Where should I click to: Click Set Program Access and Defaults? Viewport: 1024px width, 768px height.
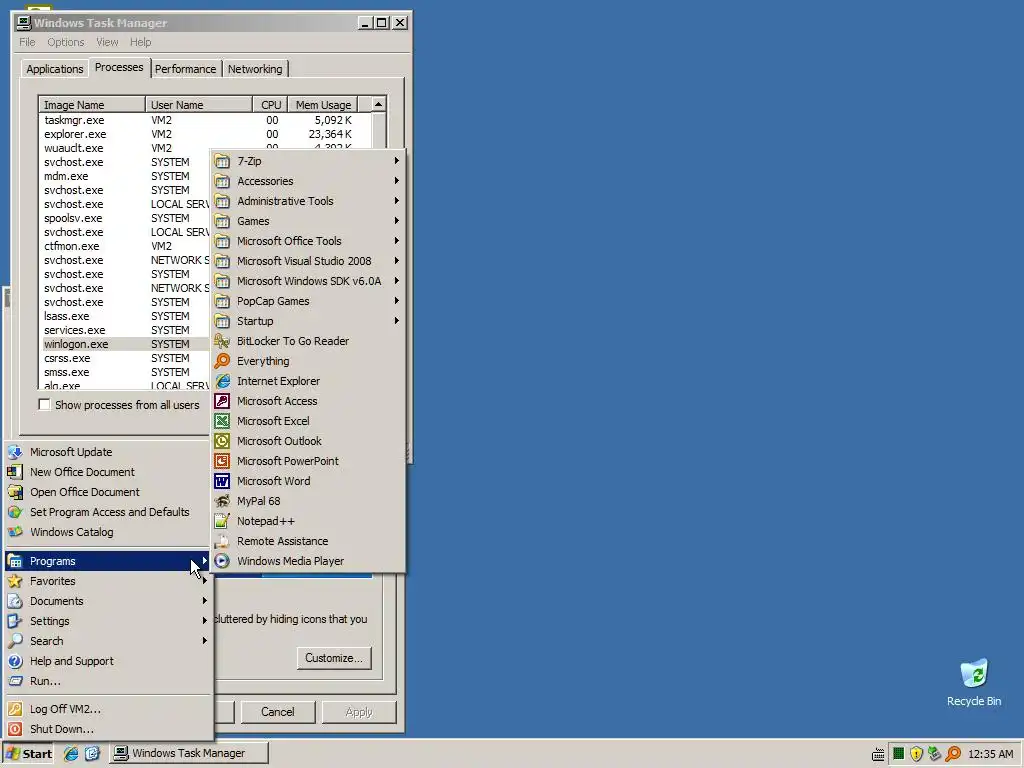[x=109, y=512]
